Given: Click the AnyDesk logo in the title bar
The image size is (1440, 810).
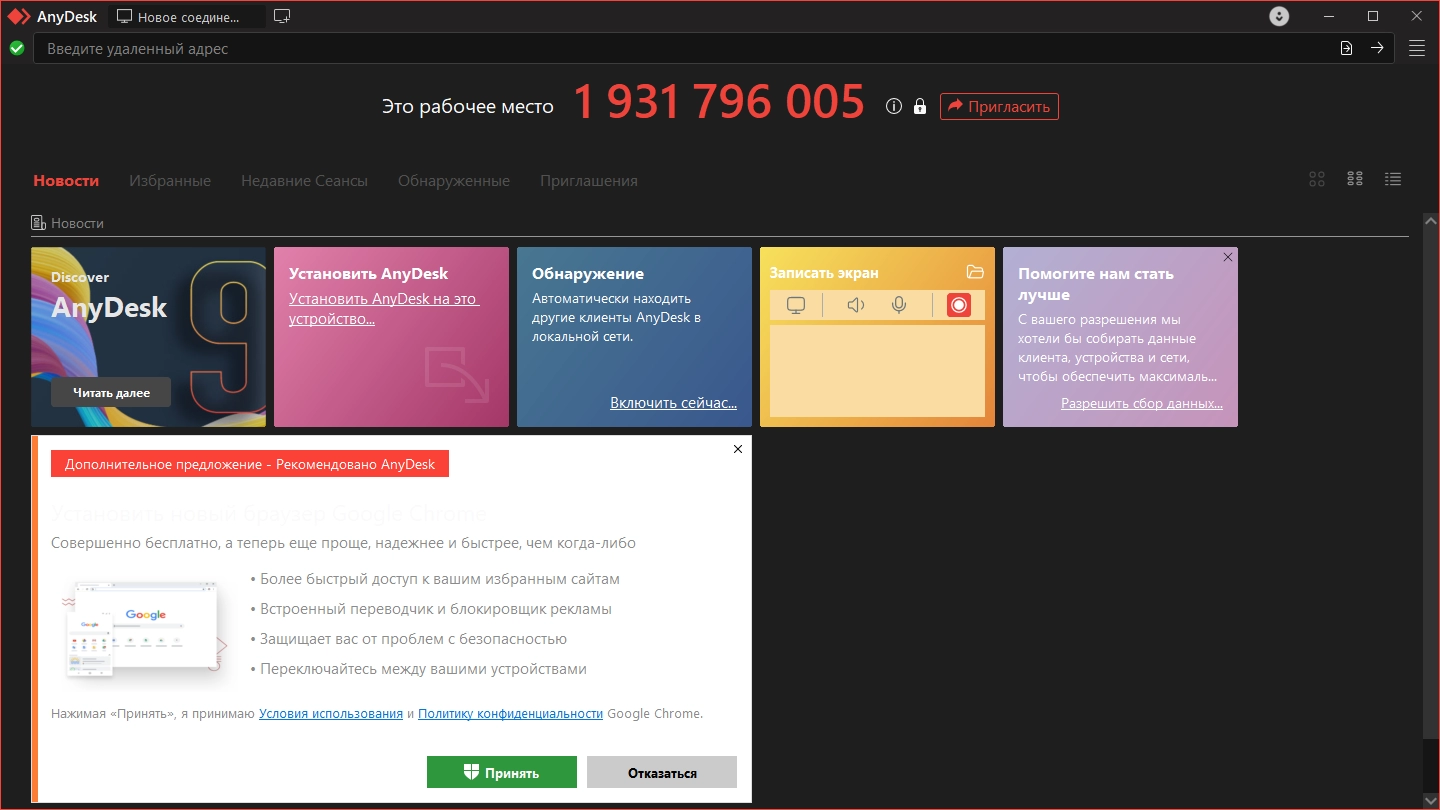Looking at the screenshot, I should pyautogui.click(x=19, y=16).
